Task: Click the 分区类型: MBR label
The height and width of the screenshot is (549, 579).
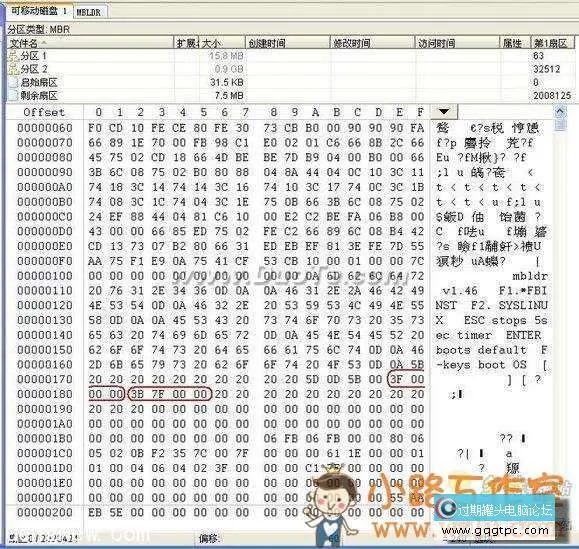Action: point(39,30)
